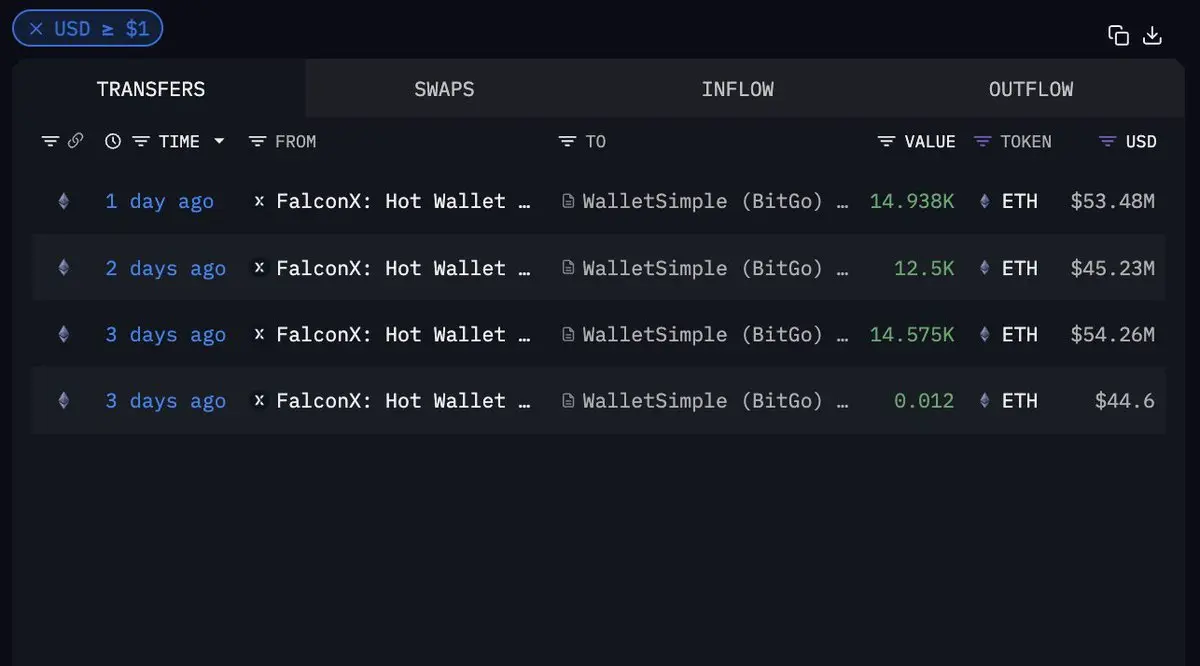
Task: Open the TO column filter
Action: click(x=567, y=142)
